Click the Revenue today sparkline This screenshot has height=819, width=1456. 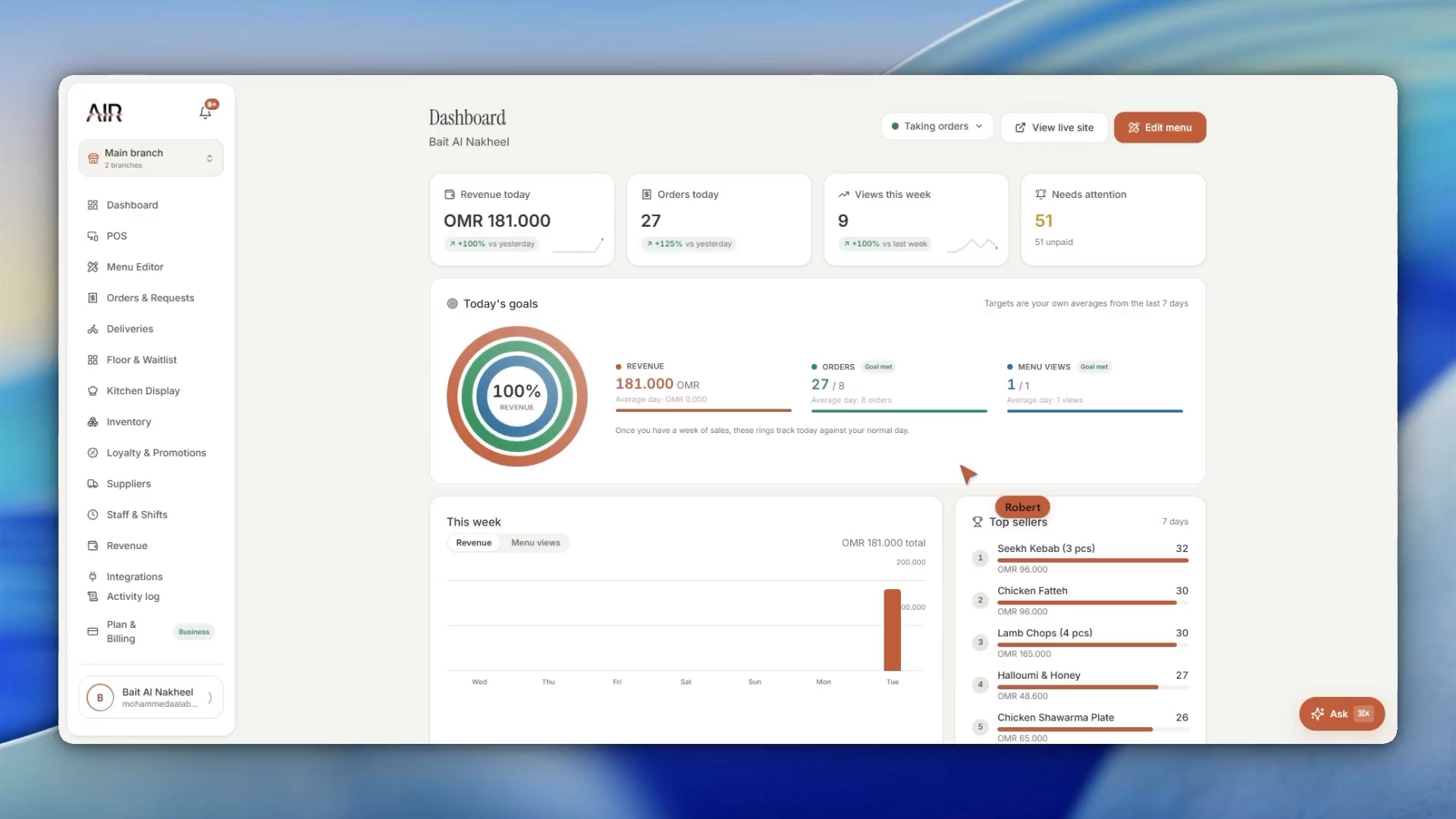point(578,245)
